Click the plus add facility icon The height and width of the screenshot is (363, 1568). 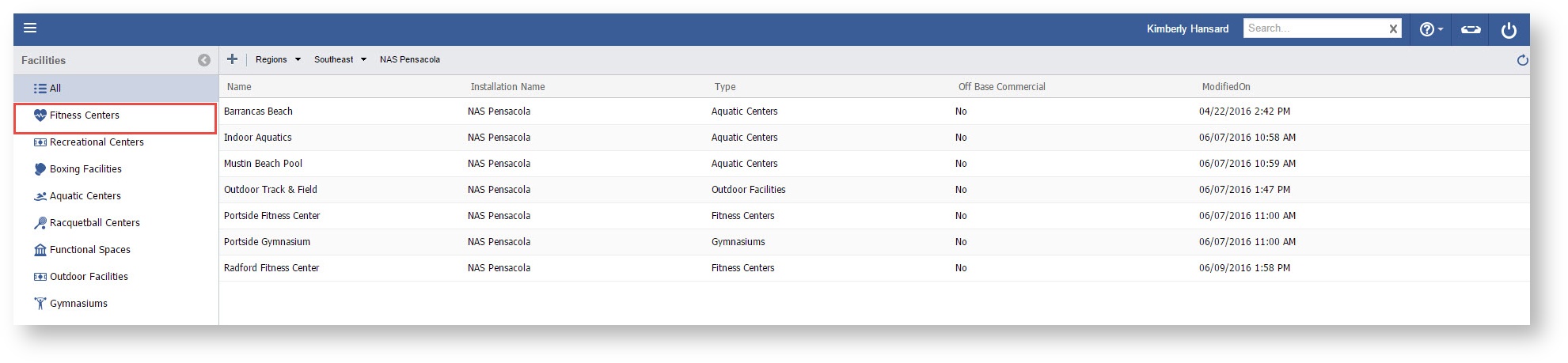[232, 59]
